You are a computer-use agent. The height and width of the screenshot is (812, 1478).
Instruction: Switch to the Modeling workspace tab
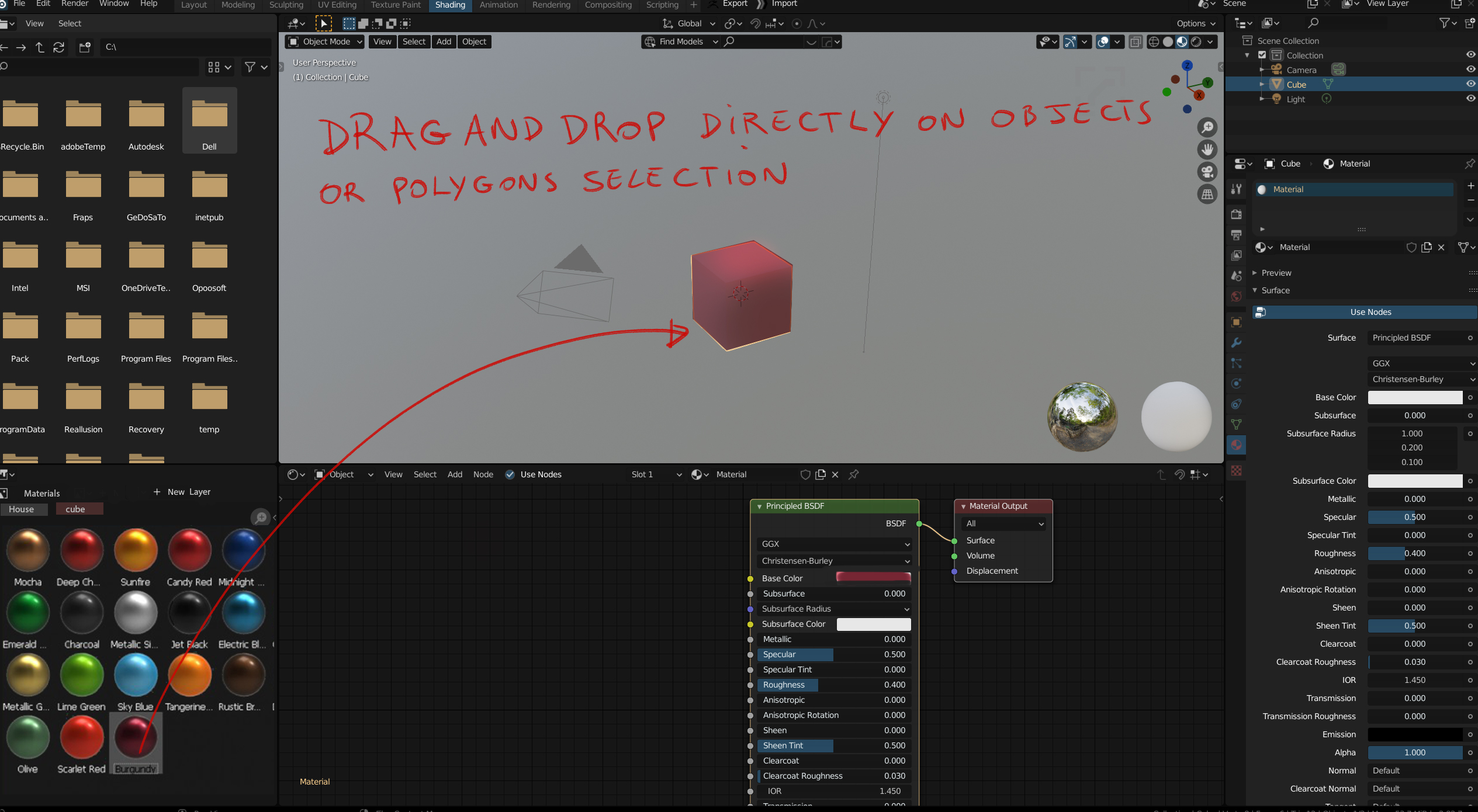click(238, 5)
